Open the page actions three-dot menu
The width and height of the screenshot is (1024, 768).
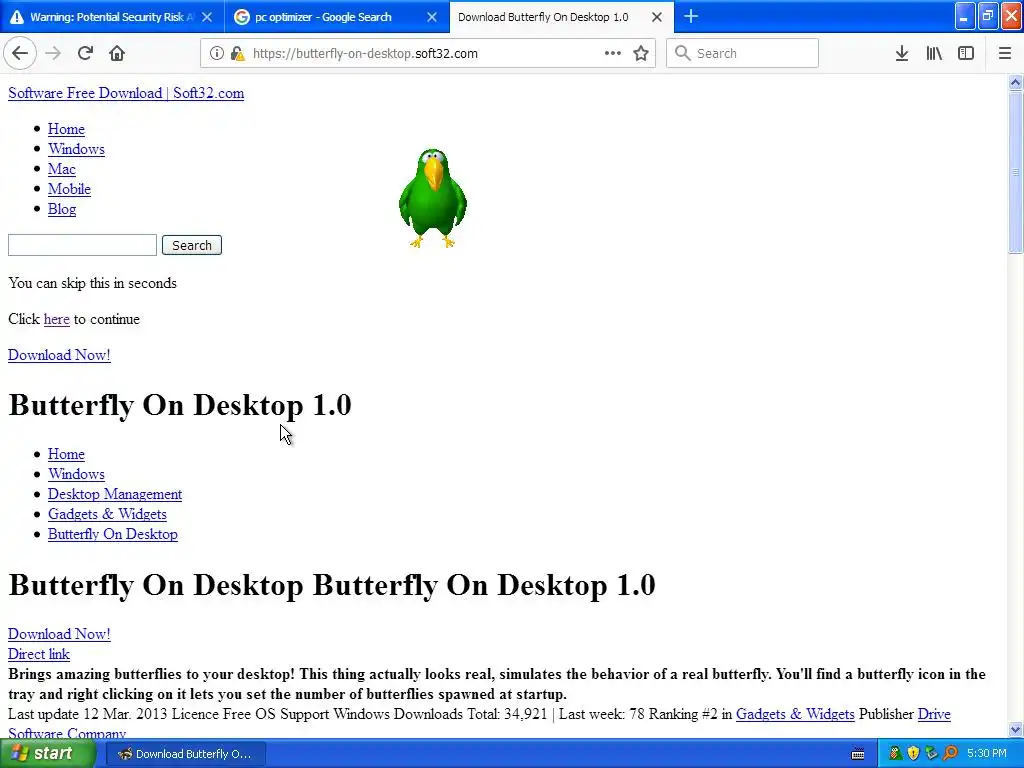click(x=613, y=54)
